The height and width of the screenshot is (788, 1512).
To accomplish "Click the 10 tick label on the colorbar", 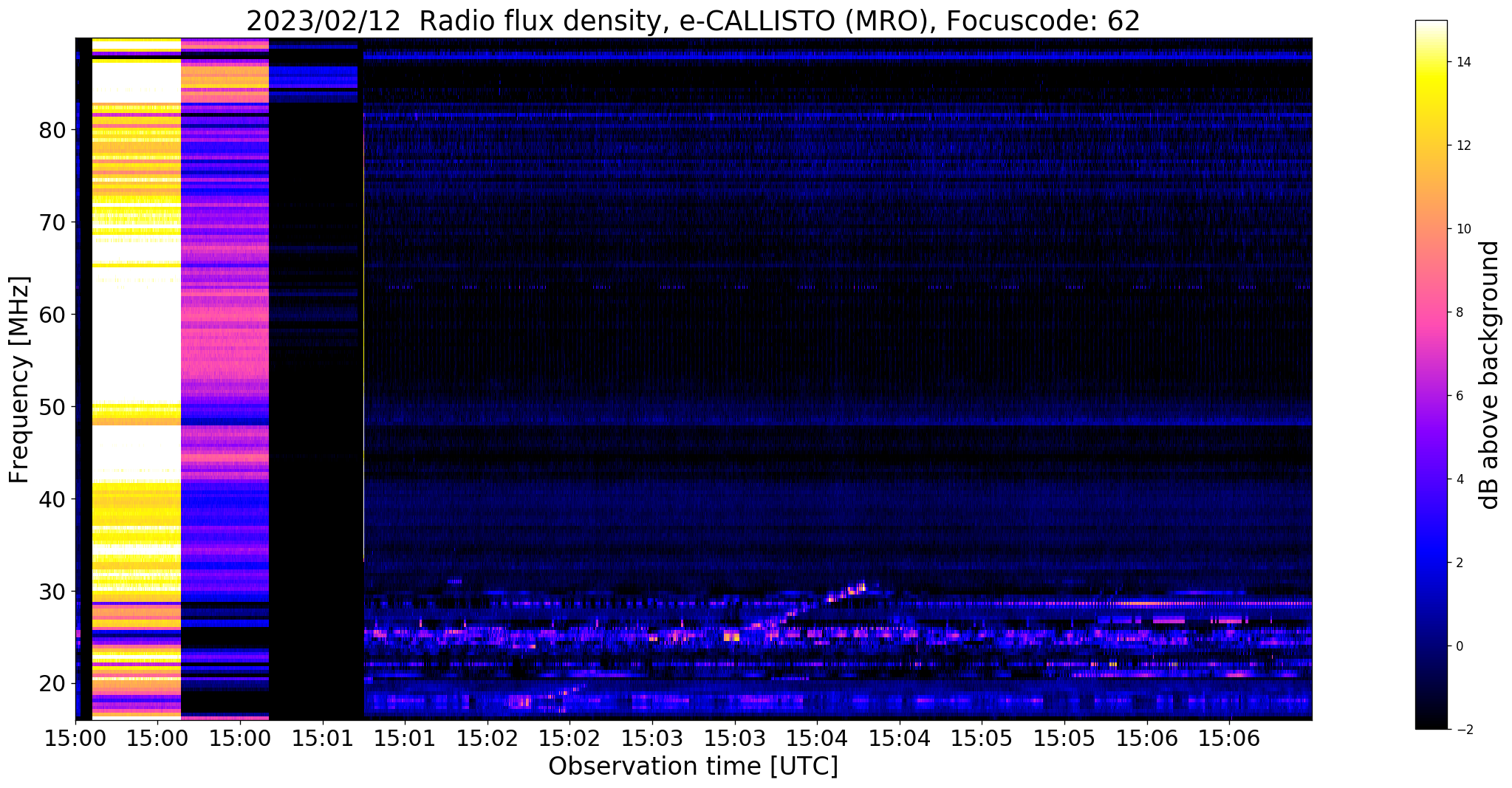I will (x=1463, y=229).
